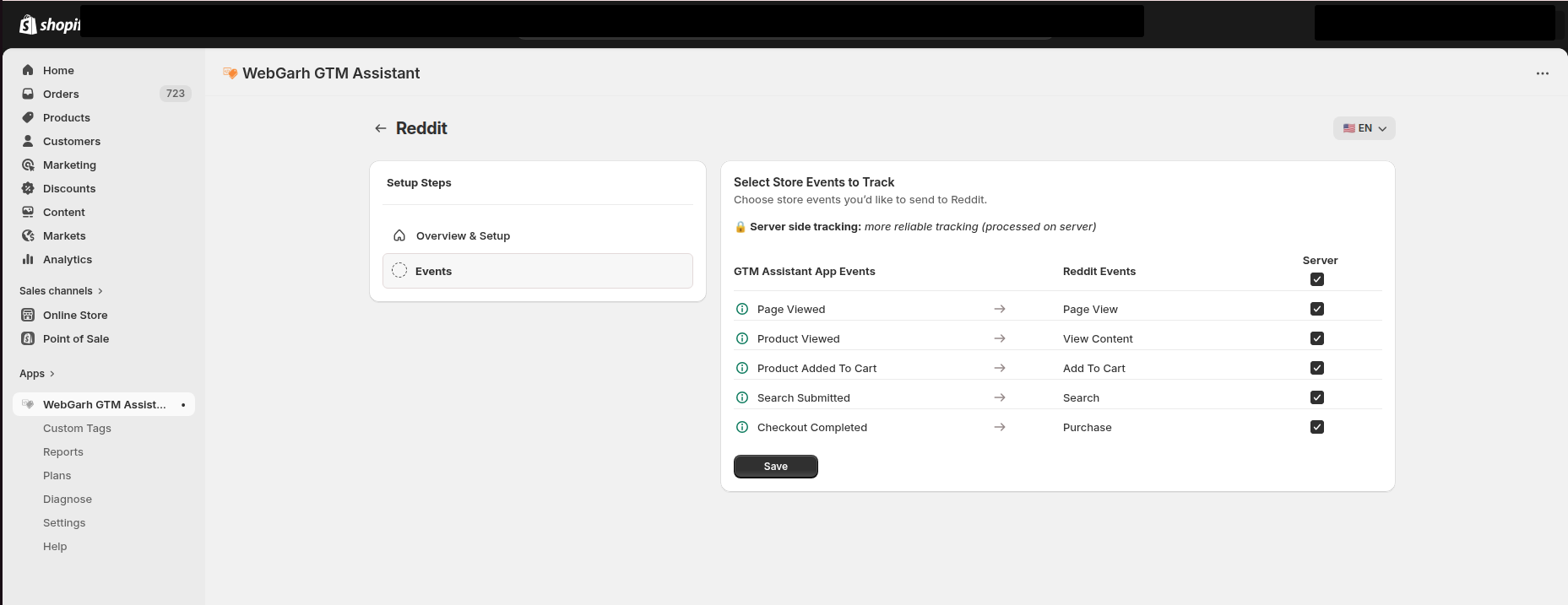Click WebGarh app icon in sidebar

click(x=28, y=404)
